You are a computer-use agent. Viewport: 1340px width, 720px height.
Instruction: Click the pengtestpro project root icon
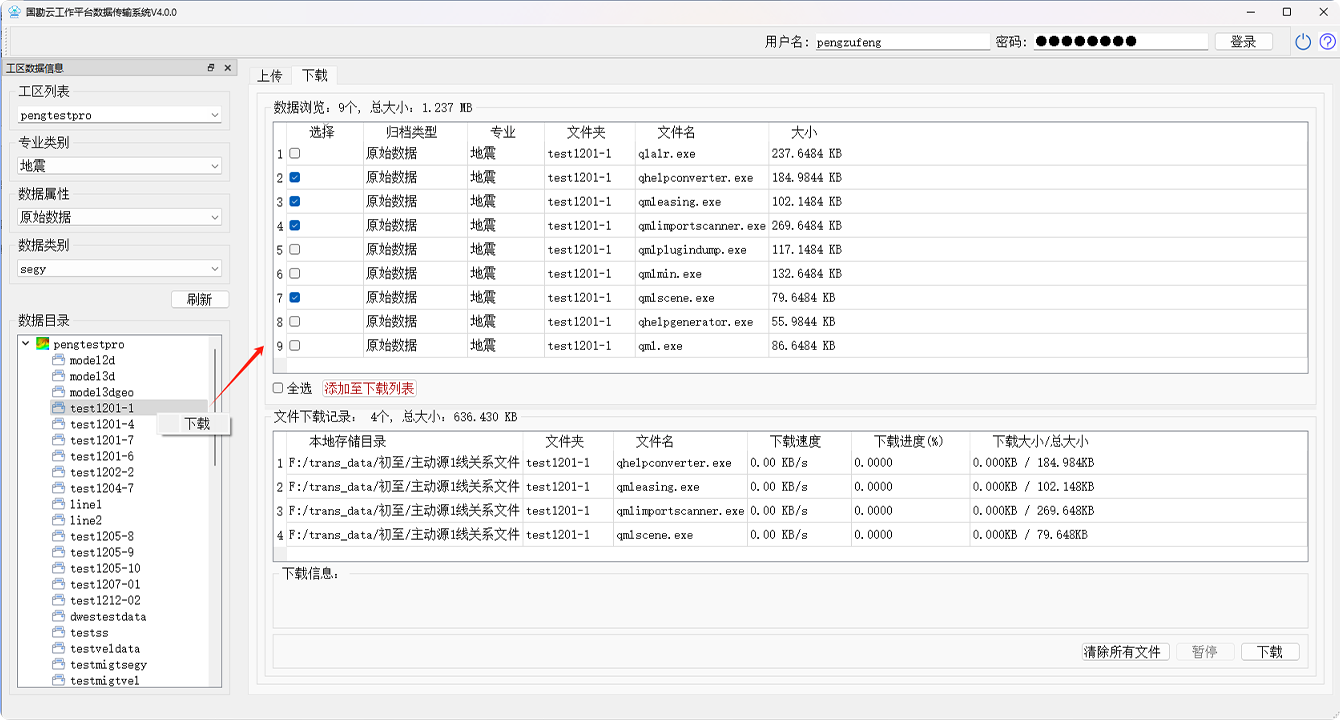[x=42, y=344]
